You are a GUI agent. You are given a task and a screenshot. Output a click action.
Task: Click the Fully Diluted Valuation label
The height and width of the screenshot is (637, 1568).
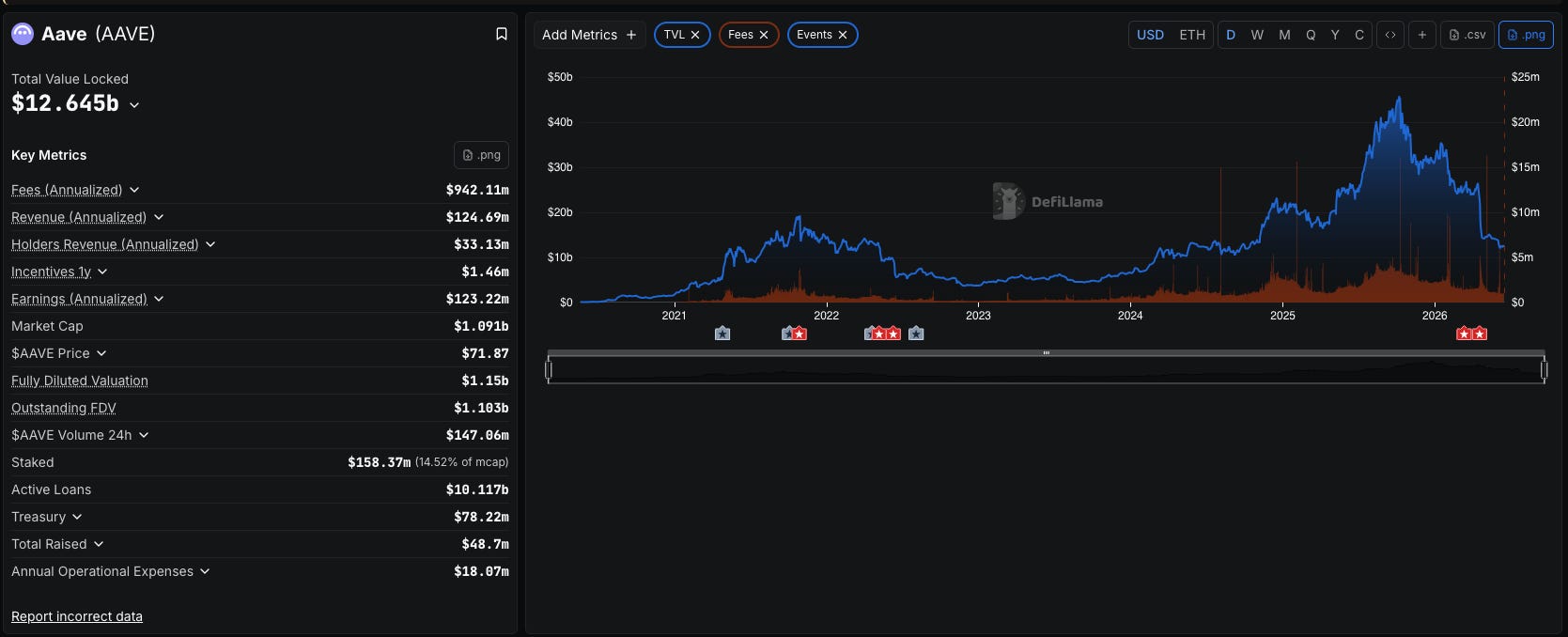click(80, 381)
